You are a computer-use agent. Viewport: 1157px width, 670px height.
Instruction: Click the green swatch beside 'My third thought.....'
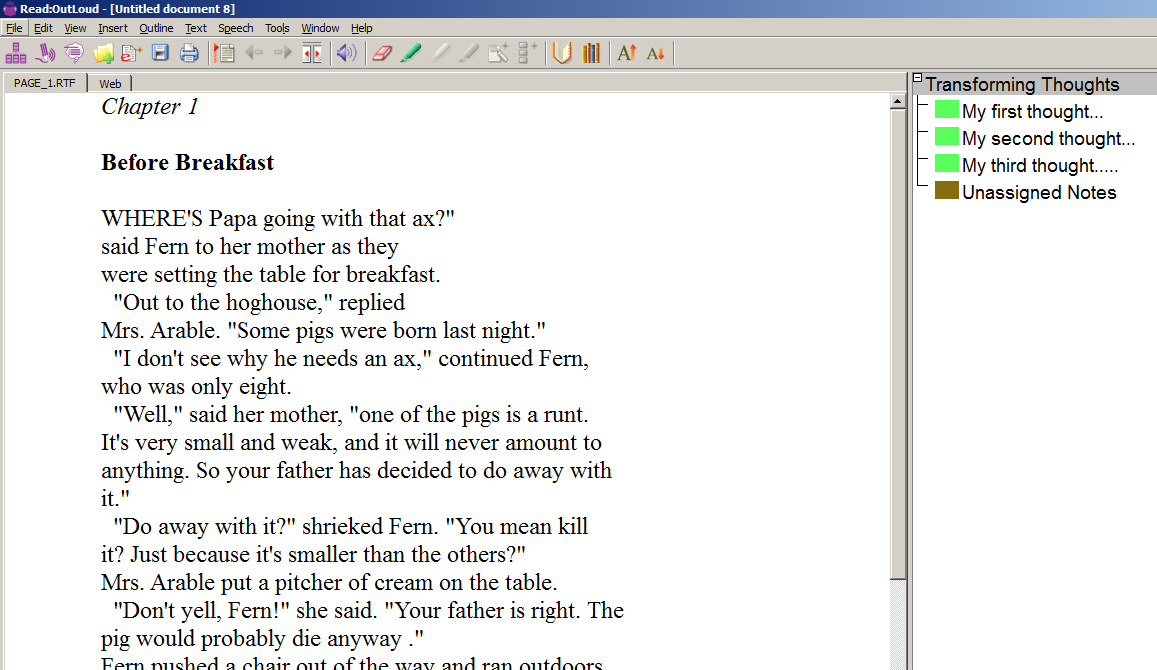947,163
